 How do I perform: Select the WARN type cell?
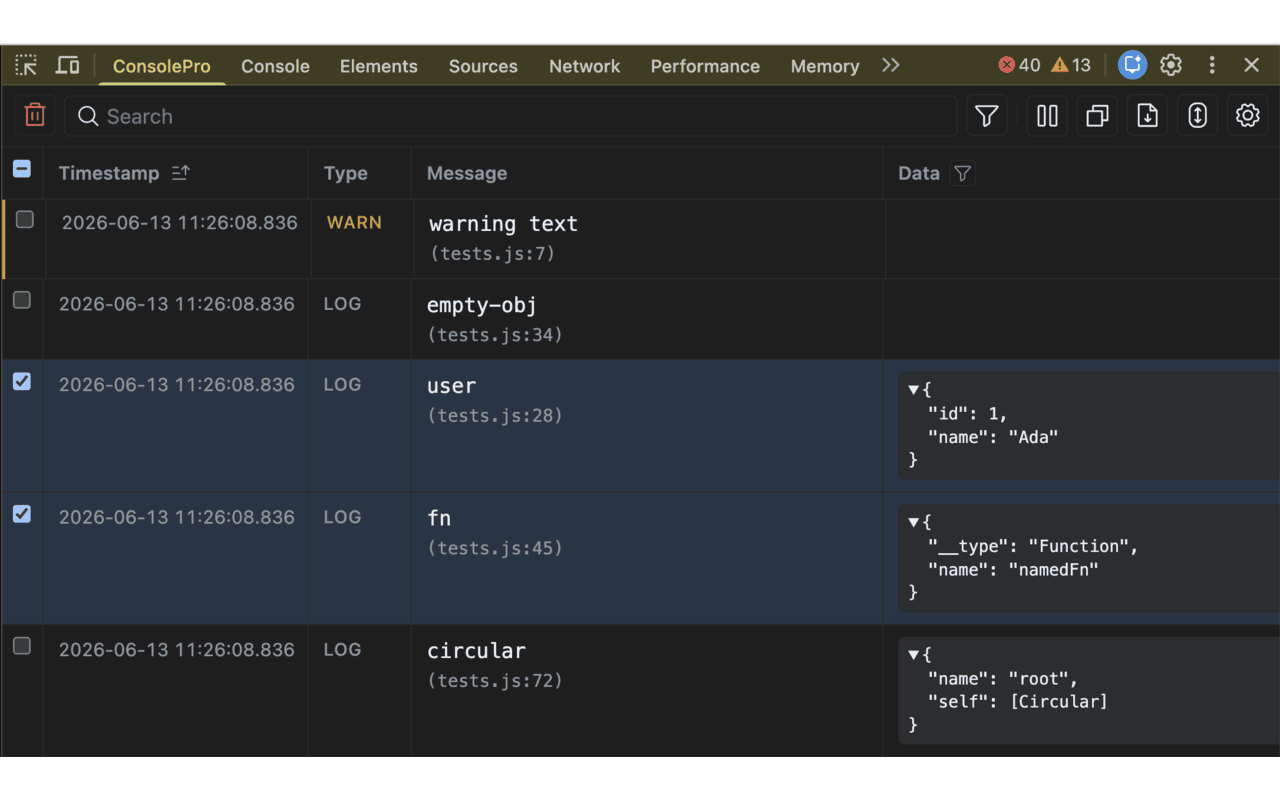tap(354, 222)
